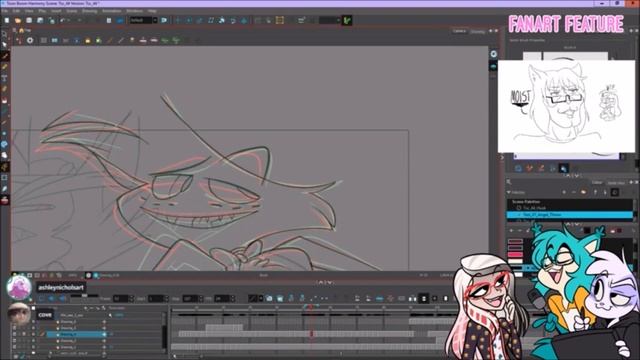Click the Save scene icon

[x=29, y=20]
